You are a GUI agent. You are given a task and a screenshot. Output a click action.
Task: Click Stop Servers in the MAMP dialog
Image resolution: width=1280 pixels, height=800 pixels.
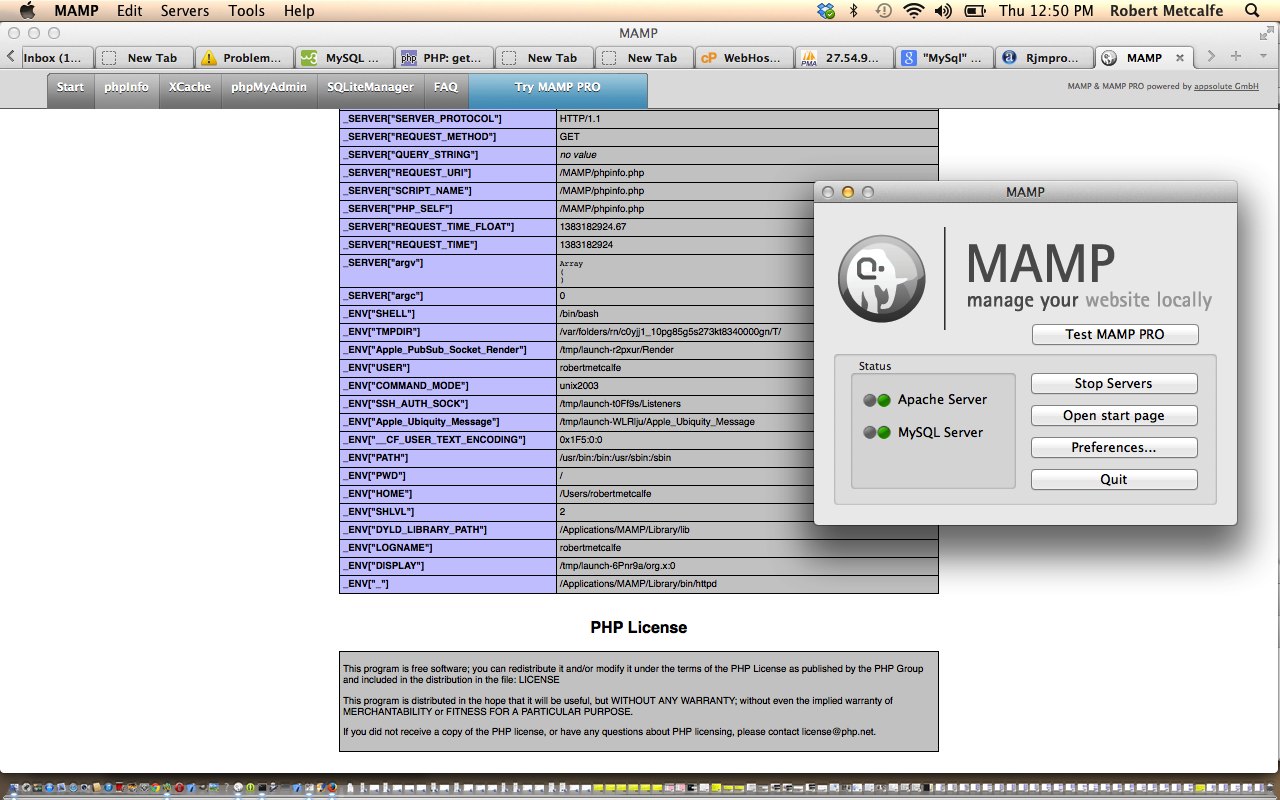(1114, 384)
